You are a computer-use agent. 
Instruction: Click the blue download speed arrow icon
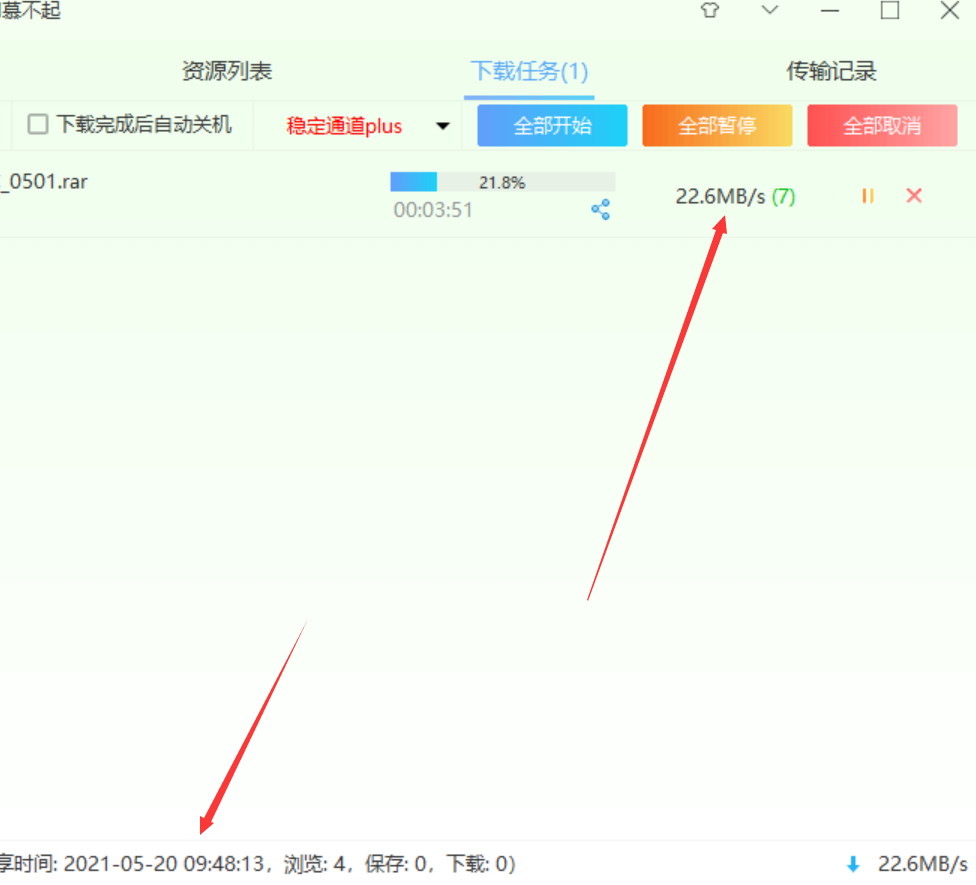[x=852, y=863]
